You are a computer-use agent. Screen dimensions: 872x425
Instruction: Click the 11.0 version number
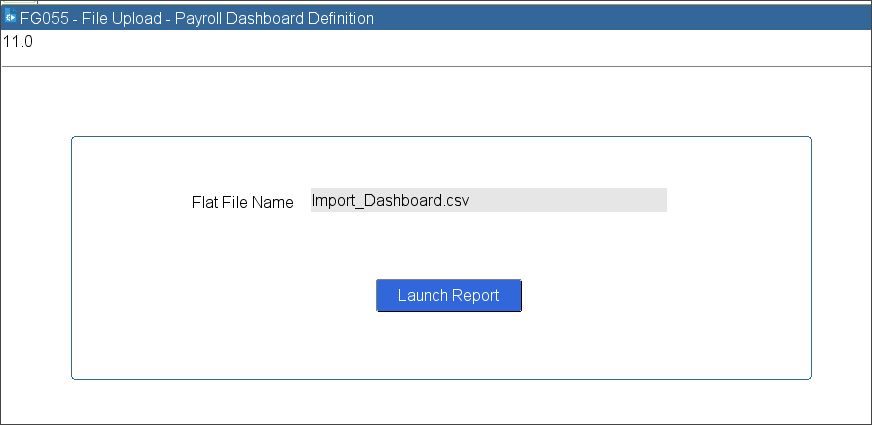18,42
